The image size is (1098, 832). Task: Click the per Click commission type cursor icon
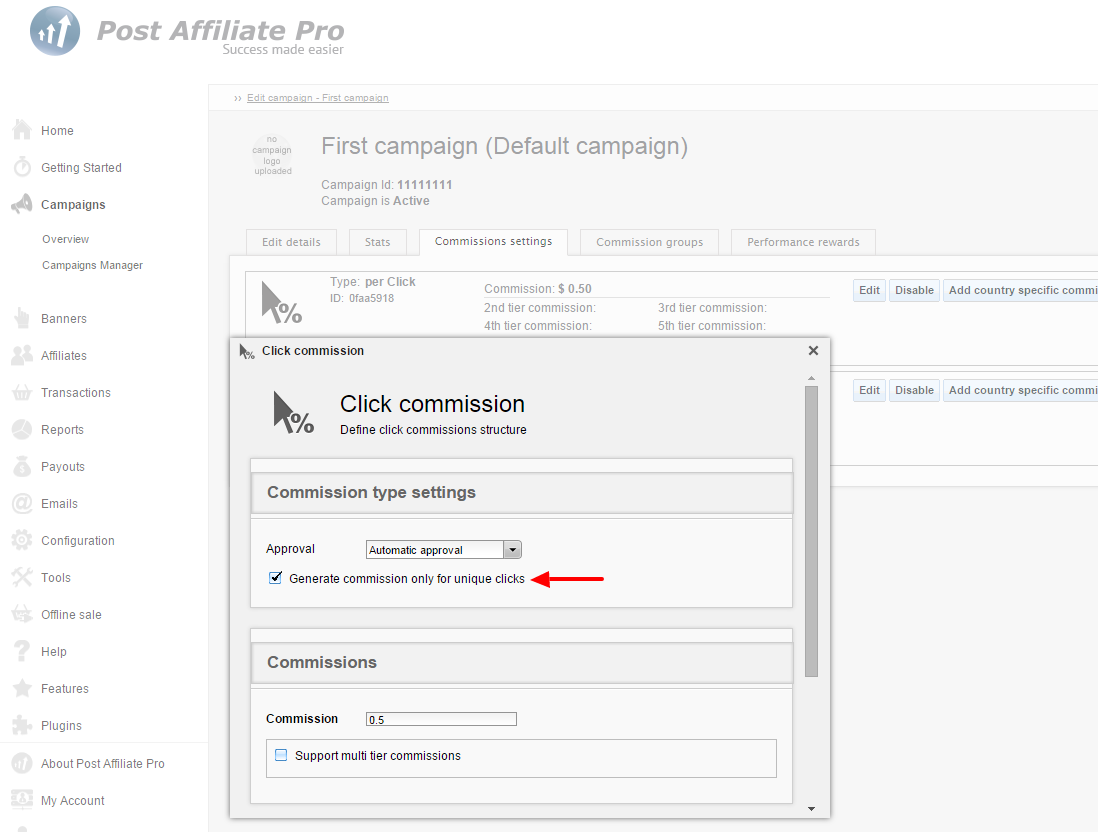[282, 303]
